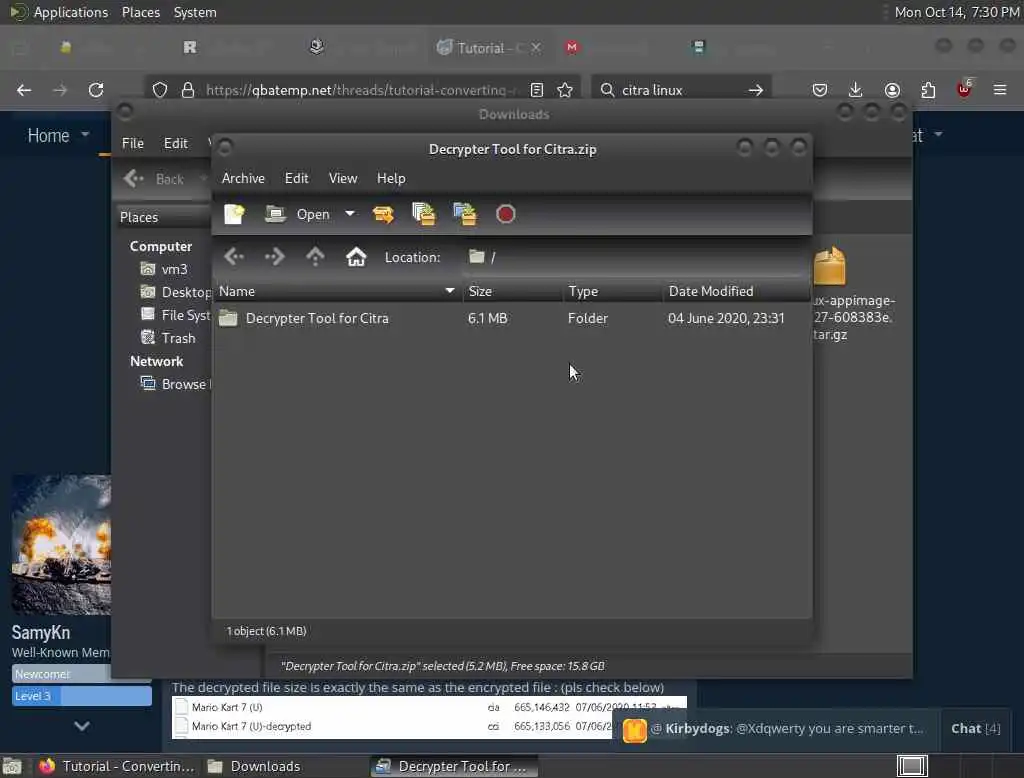Click the Add files to archive icon
The height and width of the screenshot is (778, 1024).
pyautogui.click(x=424, y=214)
